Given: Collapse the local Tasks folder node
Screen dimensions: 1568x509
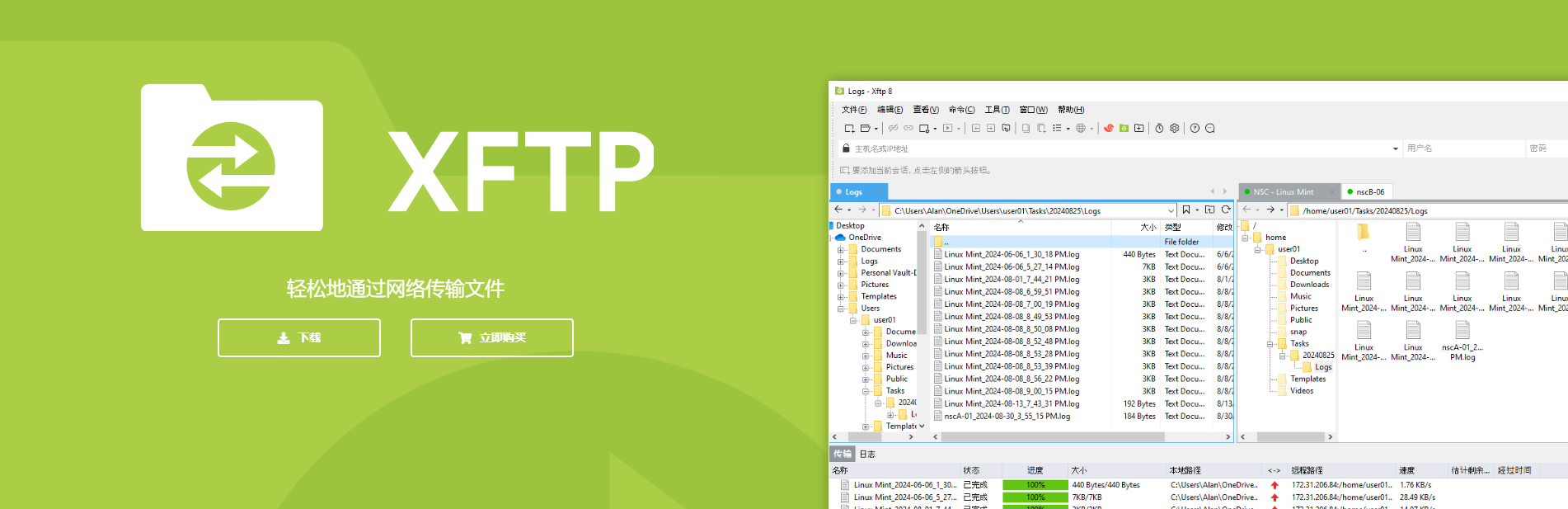Looking at the screenshot, I should 866,391.
